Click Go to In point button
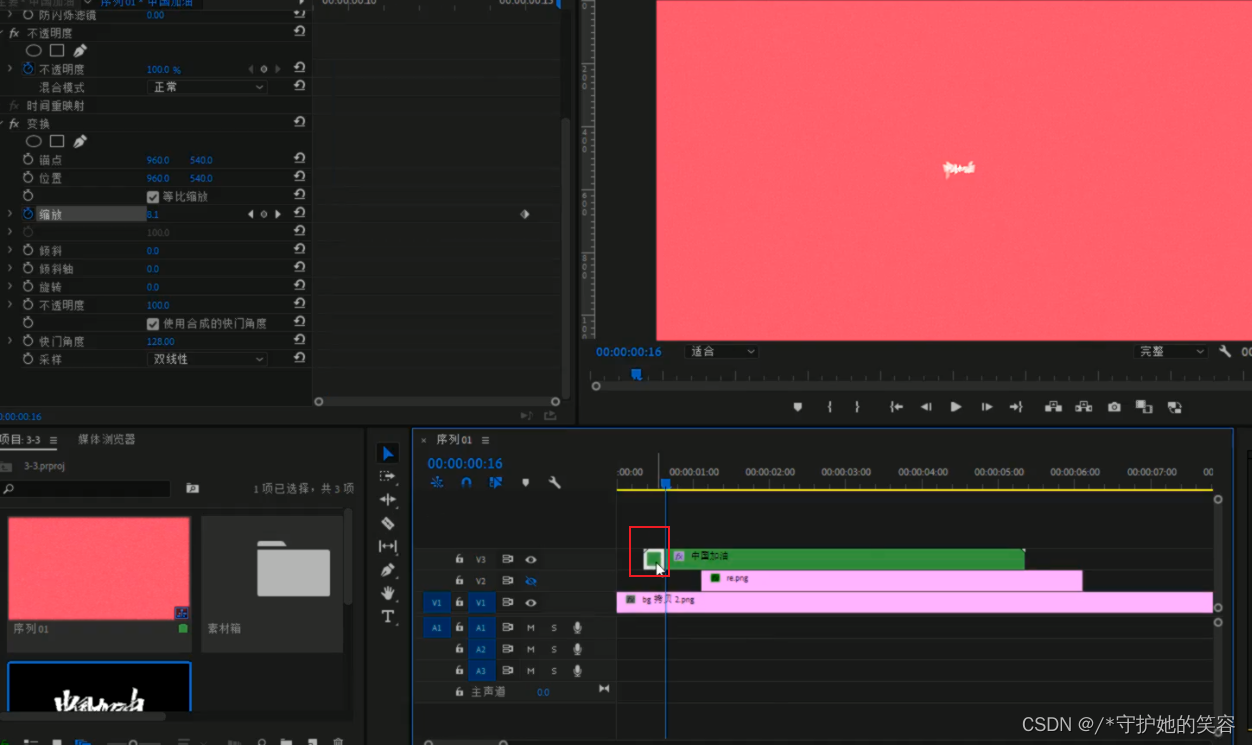This screenshot has height=745, width=1252. [896, 407]
